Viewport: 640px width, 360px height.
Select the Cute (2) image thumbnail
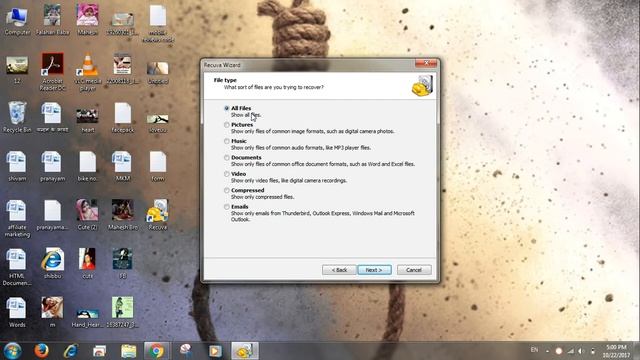pyautogui.click(x=87, y=214)
